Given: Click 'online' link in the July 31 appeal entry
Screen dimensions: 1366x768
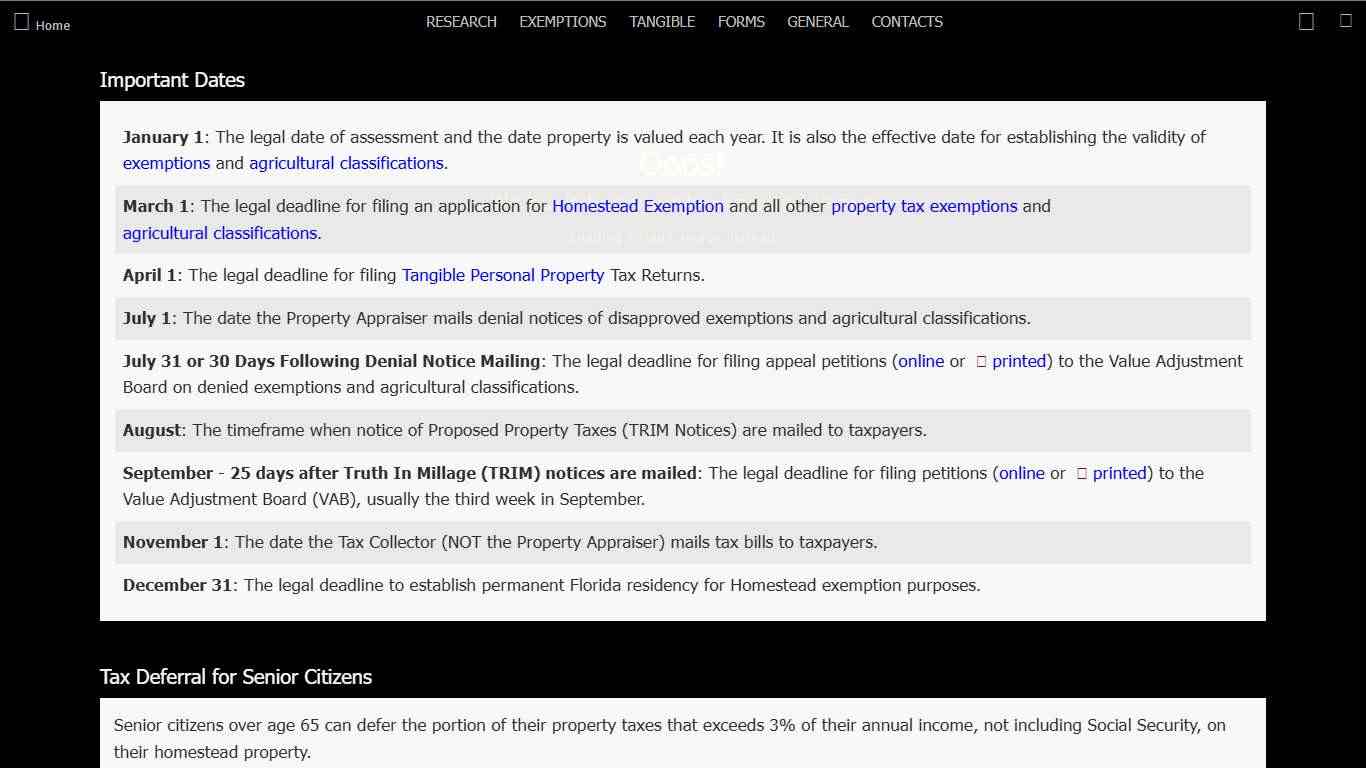Looking at the screenshot, I should [921, 361].
